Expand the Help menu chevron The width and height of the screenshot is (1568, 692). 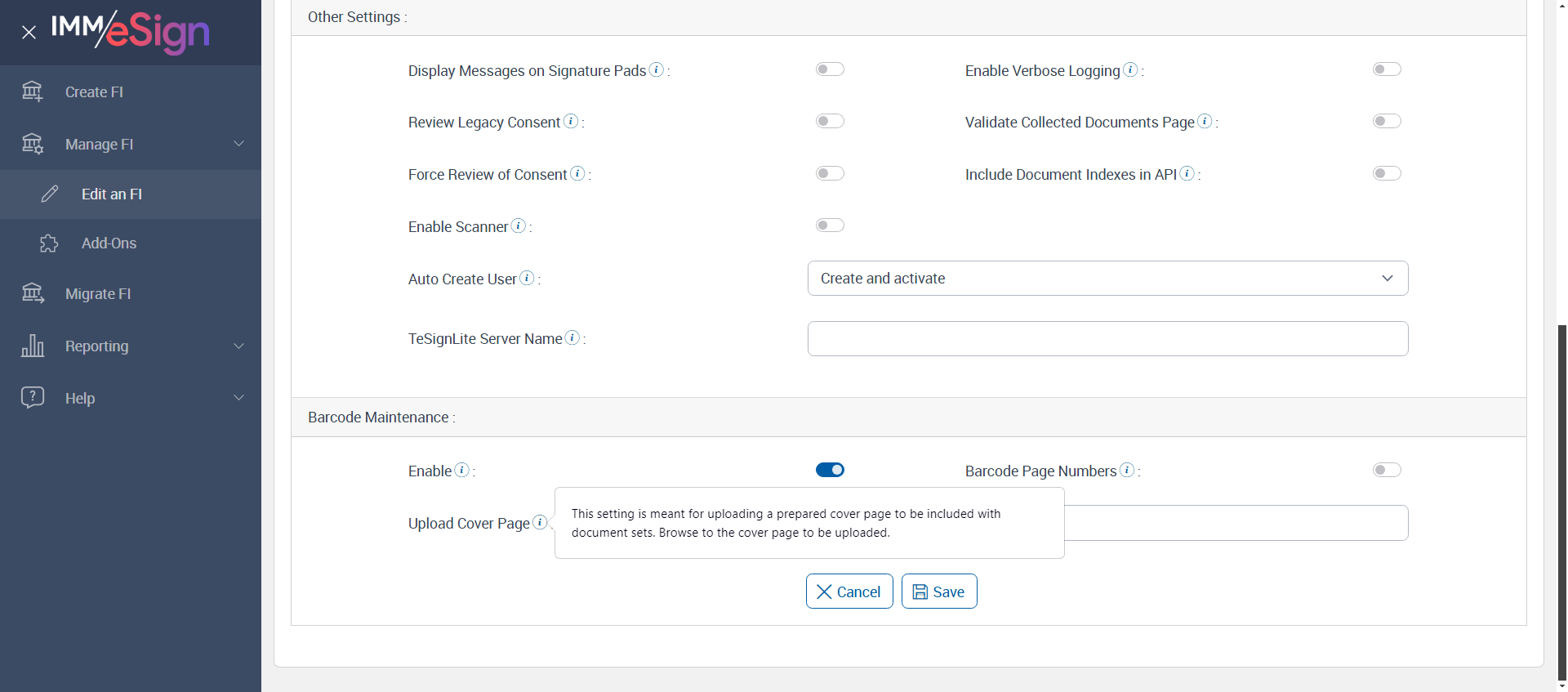(x=239, y=398)
